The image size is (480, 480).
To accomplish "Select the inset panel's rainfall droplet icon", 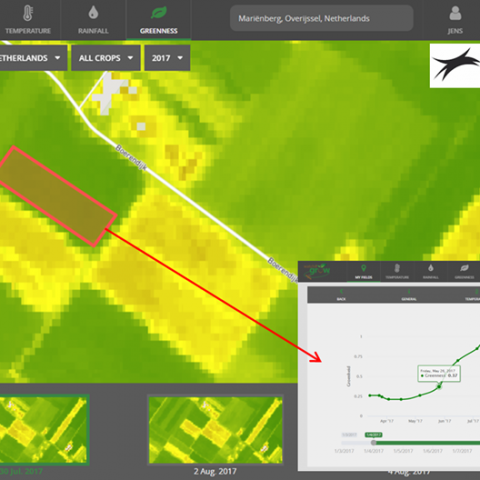I will [x=431, y=268].
